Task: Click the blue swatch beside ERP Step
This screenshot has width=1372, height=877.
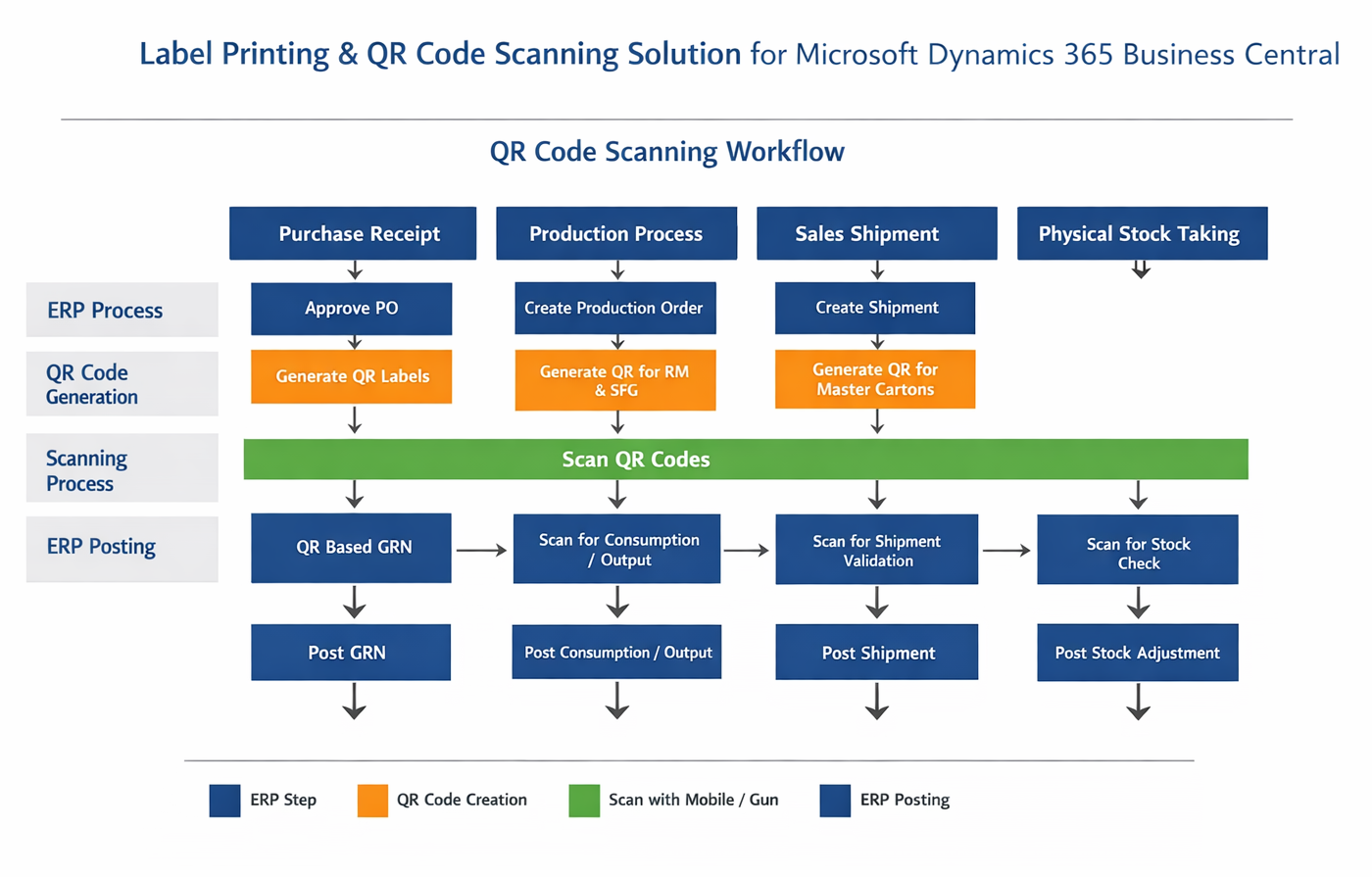Action: point(225,801)
